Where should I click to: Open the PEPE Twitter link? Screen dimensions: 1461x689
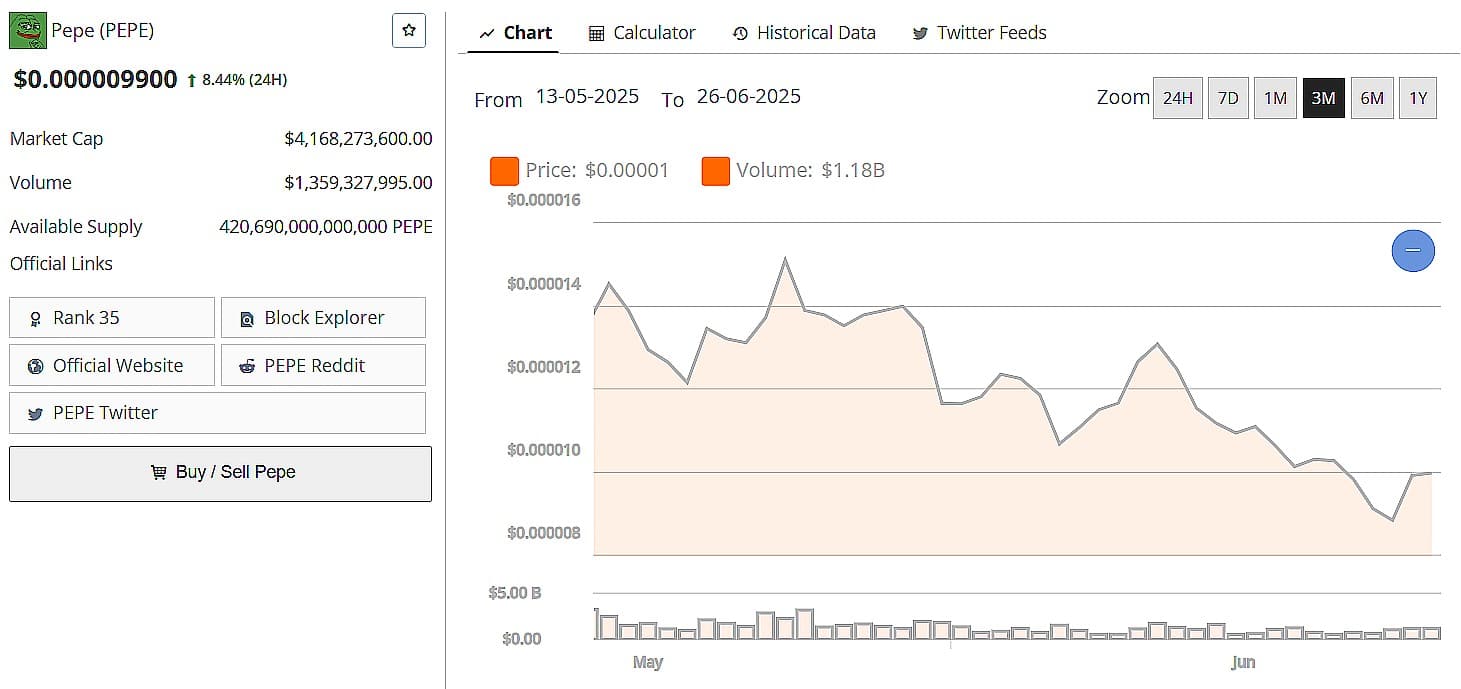click(217, 413)
